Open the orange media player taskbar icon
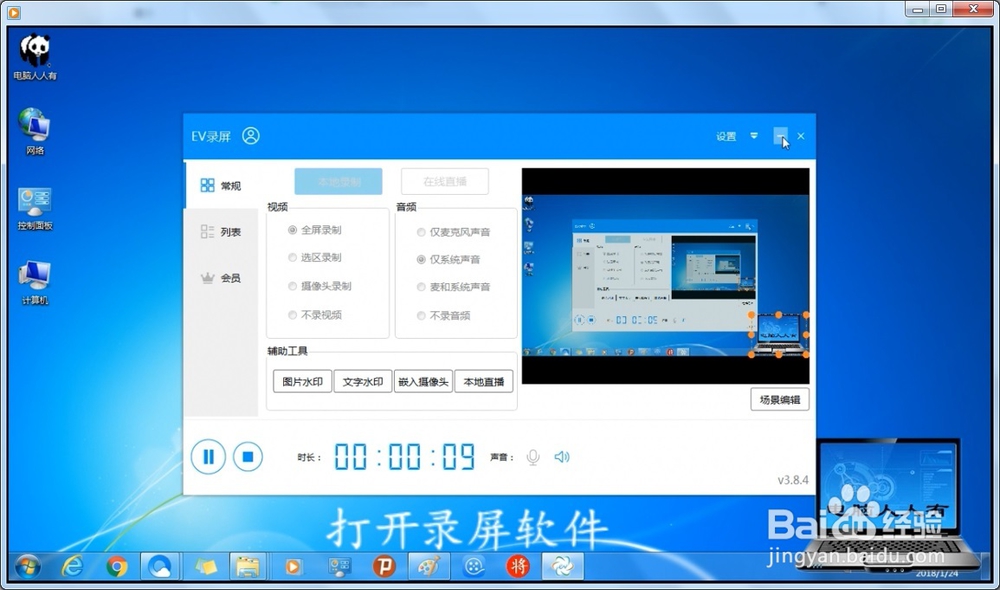 point(293,566)
